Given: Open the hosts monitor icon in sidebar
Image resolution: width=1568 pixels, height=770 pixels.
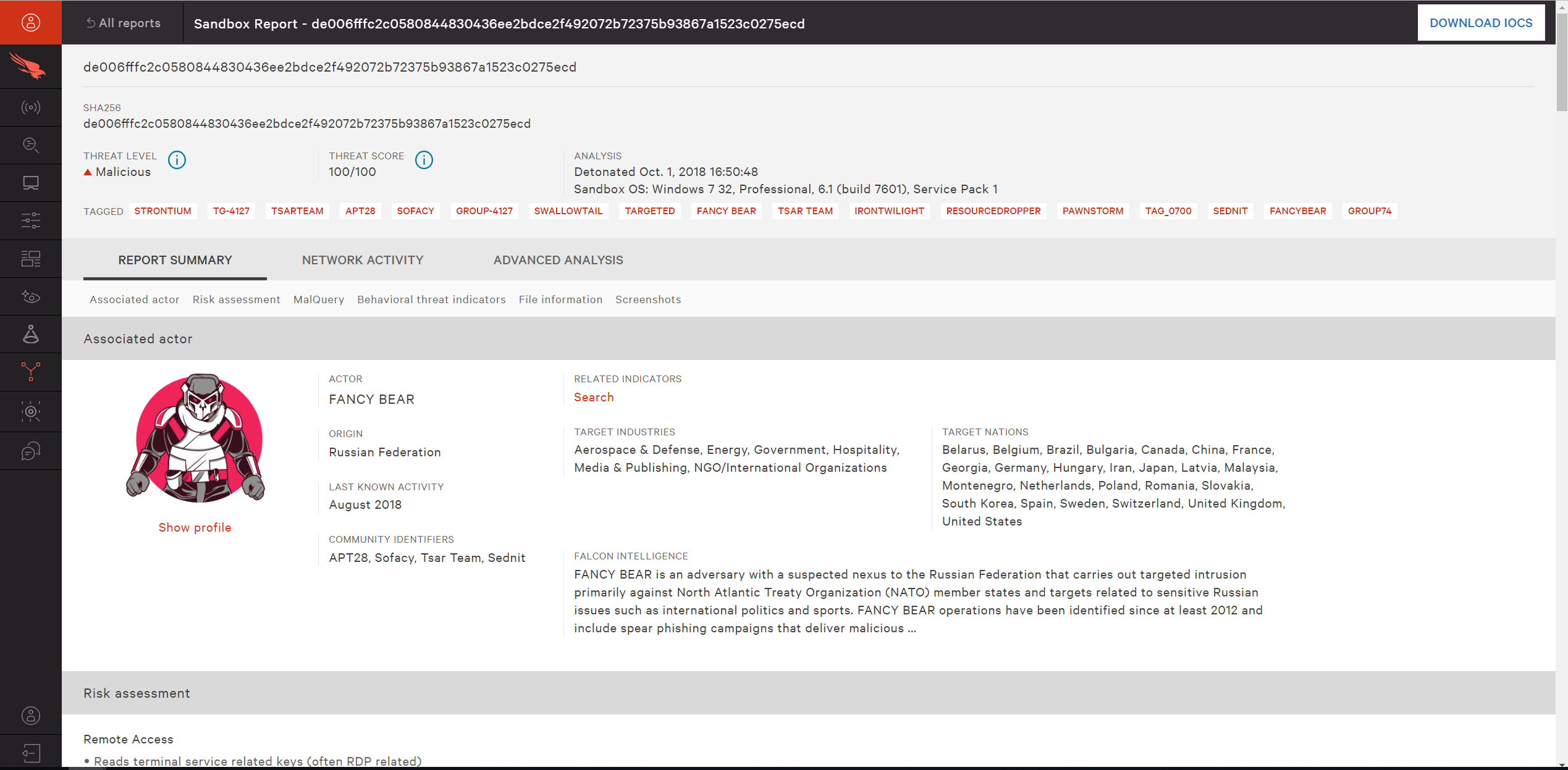Looking at the screenshot, I should pyautogui.click(x=30, y=183).
